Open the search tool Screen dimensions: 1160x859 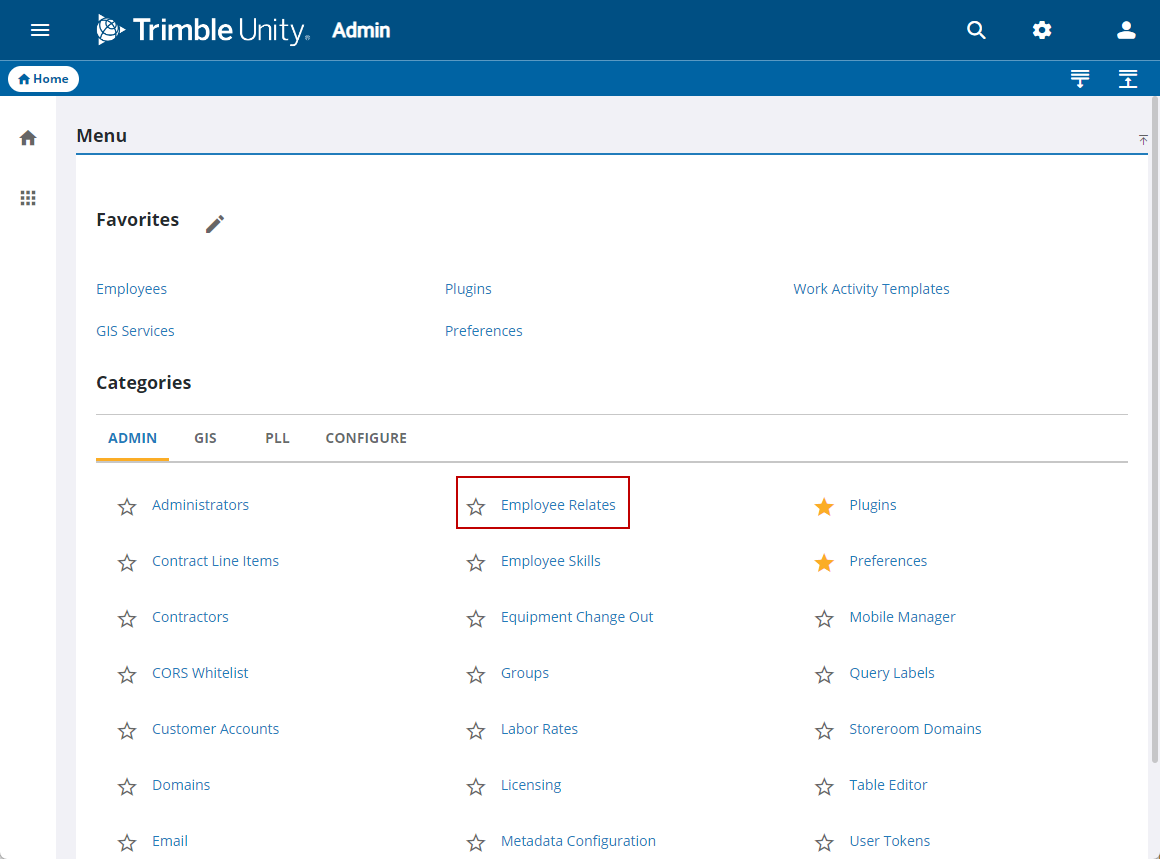(976, 30)
